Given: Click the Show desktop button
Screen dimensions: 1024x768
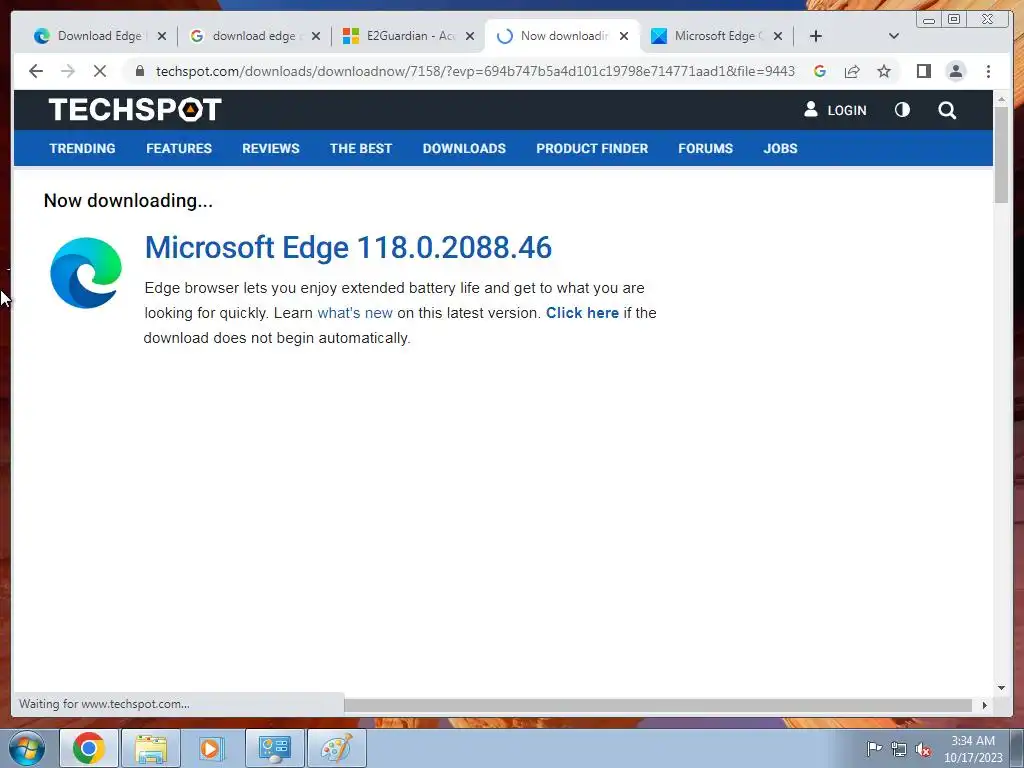Looking at the screenshot, I should 1017,748.
